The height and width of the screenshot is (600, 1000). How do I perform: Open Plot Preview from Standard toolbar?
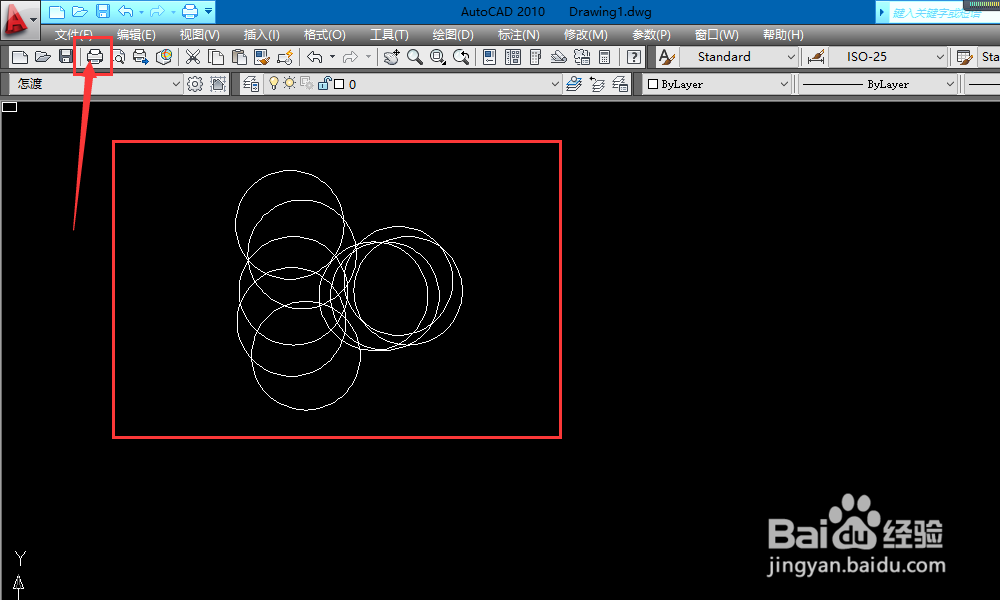coord(119,57)
